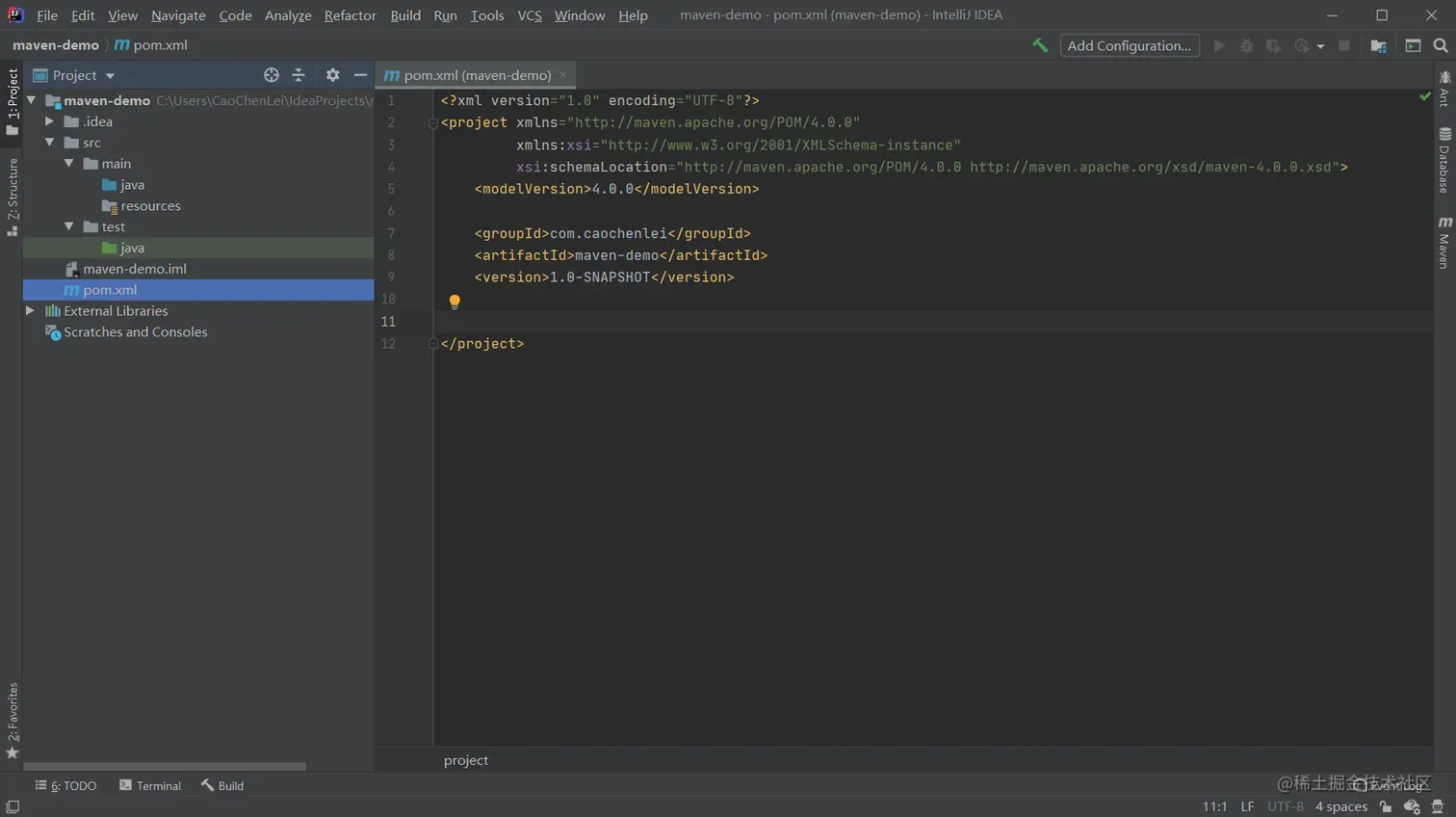This screenshot has height=817, width=1456.
Task: Collapse the src folder
Action: (50, 143)
